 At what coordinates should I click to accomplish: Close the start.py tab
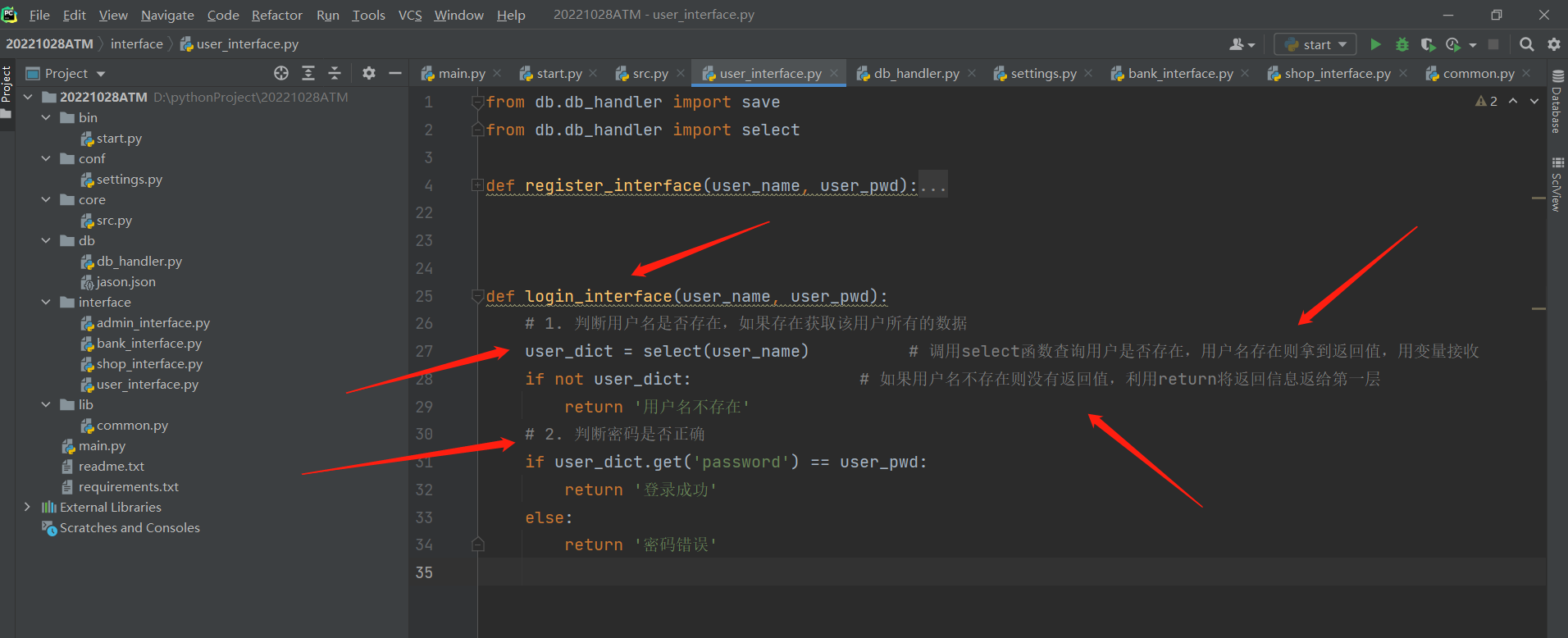593,73
